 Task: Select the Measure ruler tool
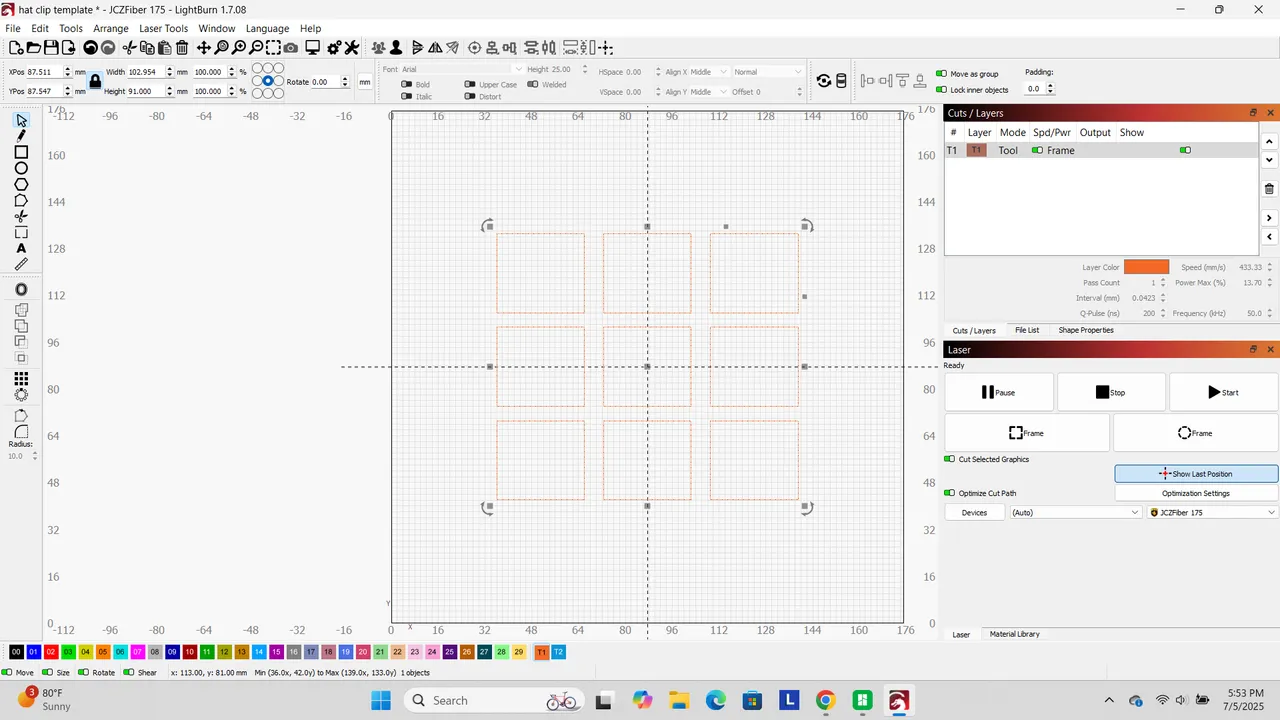[21, 264]
